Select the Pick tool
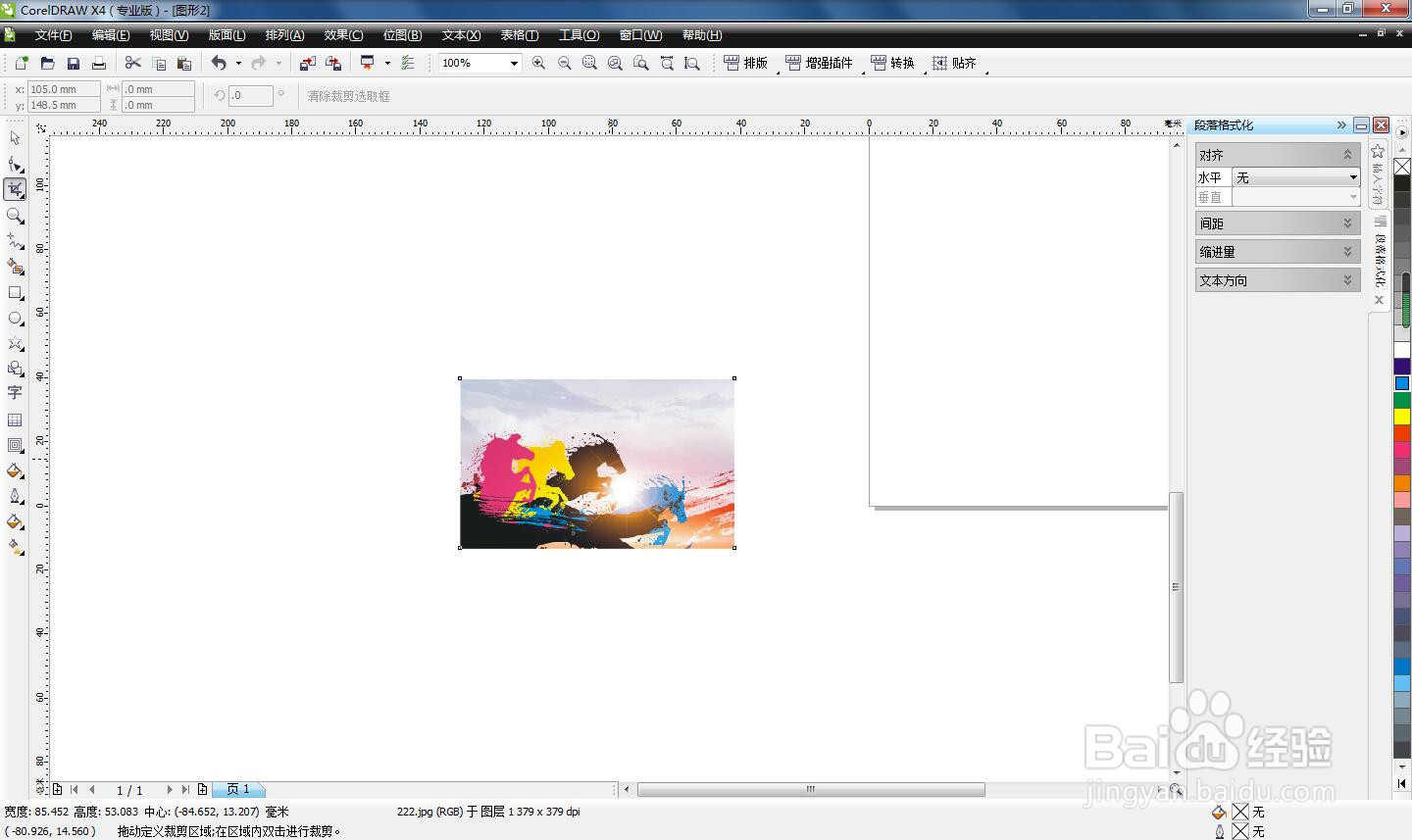Viewport: 1412px width, 840px height. (x=15, y=138)
